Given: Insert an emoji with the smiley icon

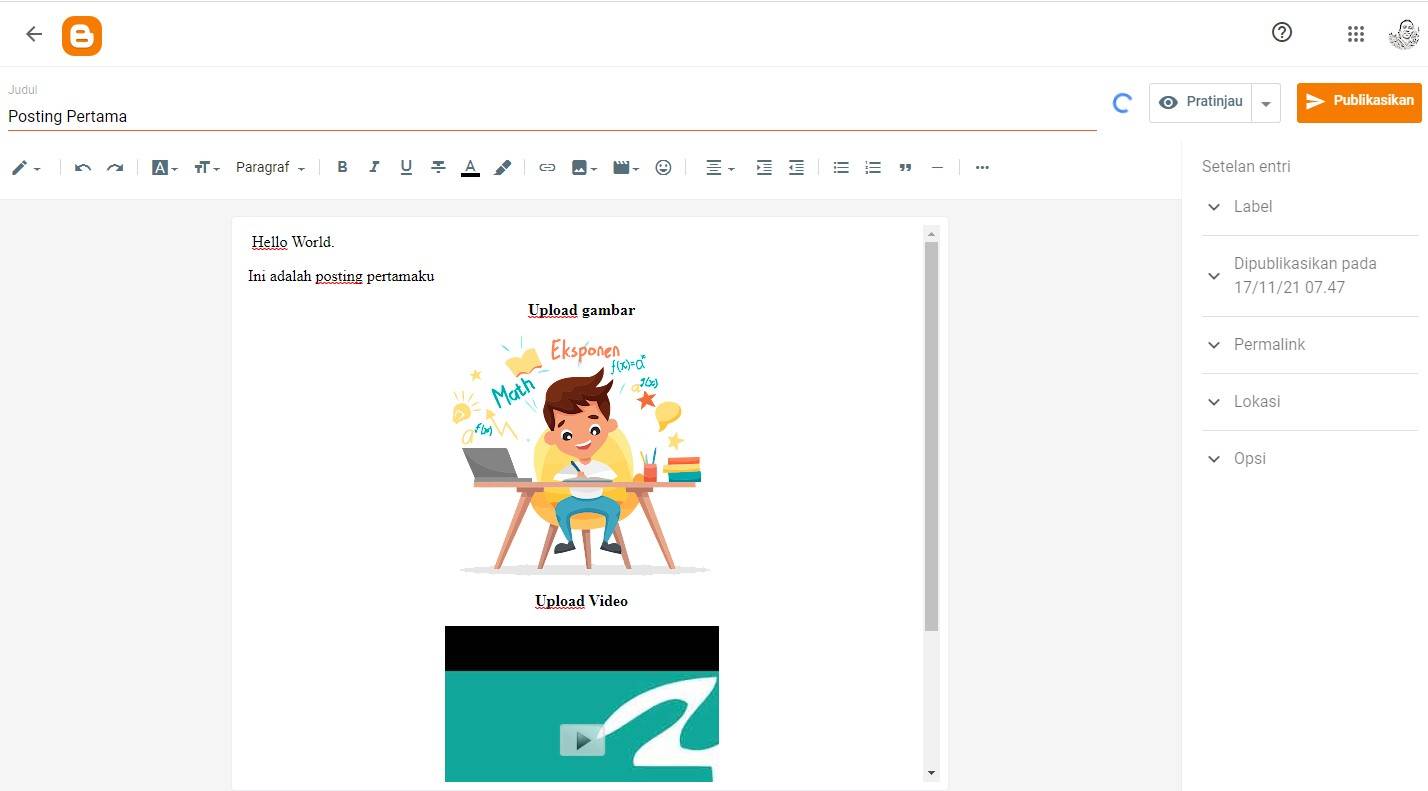Looking at the screenshot, I should 663,168.
